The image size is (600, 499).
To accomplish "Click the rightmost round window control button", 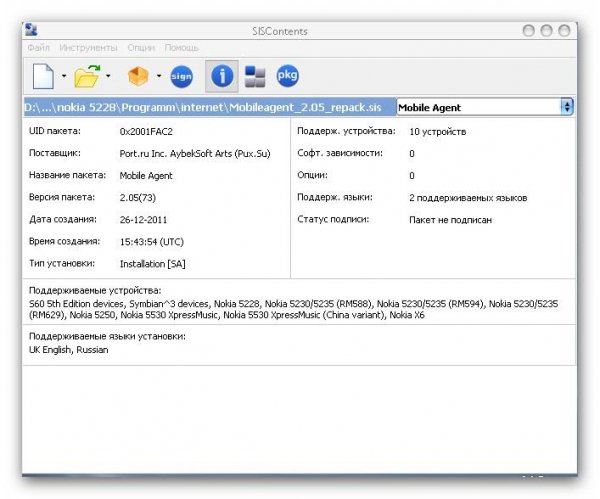I will pyautogui.click(x=564, y=31).
